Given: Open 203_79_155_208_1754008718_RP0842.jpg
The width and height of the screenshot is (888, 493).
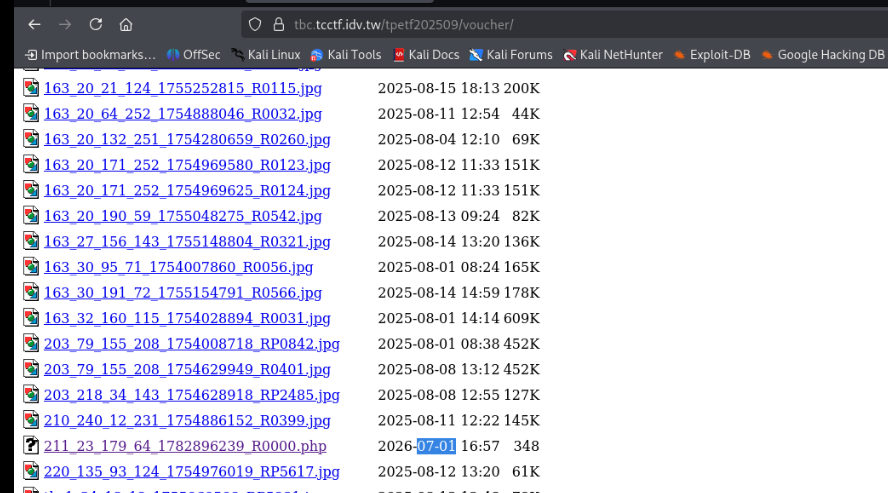Looking at the screenshot, I should (192, 344).
